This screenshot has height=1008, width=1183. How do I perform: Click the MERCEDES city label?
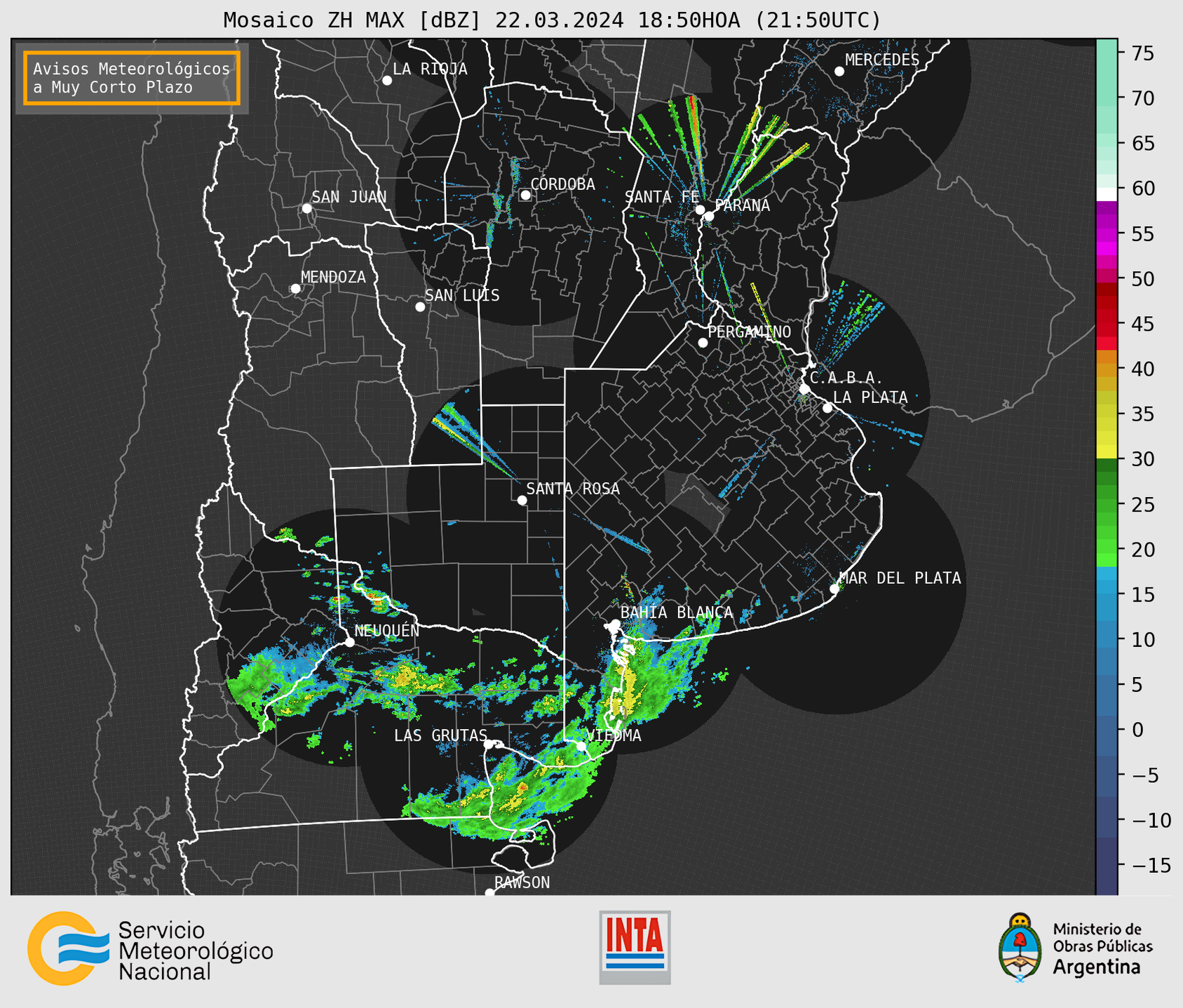[882, 60]
